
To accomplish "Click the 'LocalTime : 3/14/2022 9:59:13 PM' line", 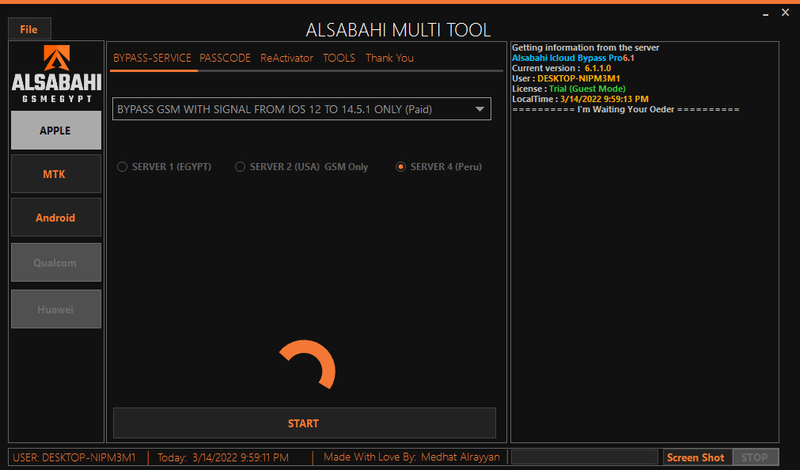I will (580, 99).
